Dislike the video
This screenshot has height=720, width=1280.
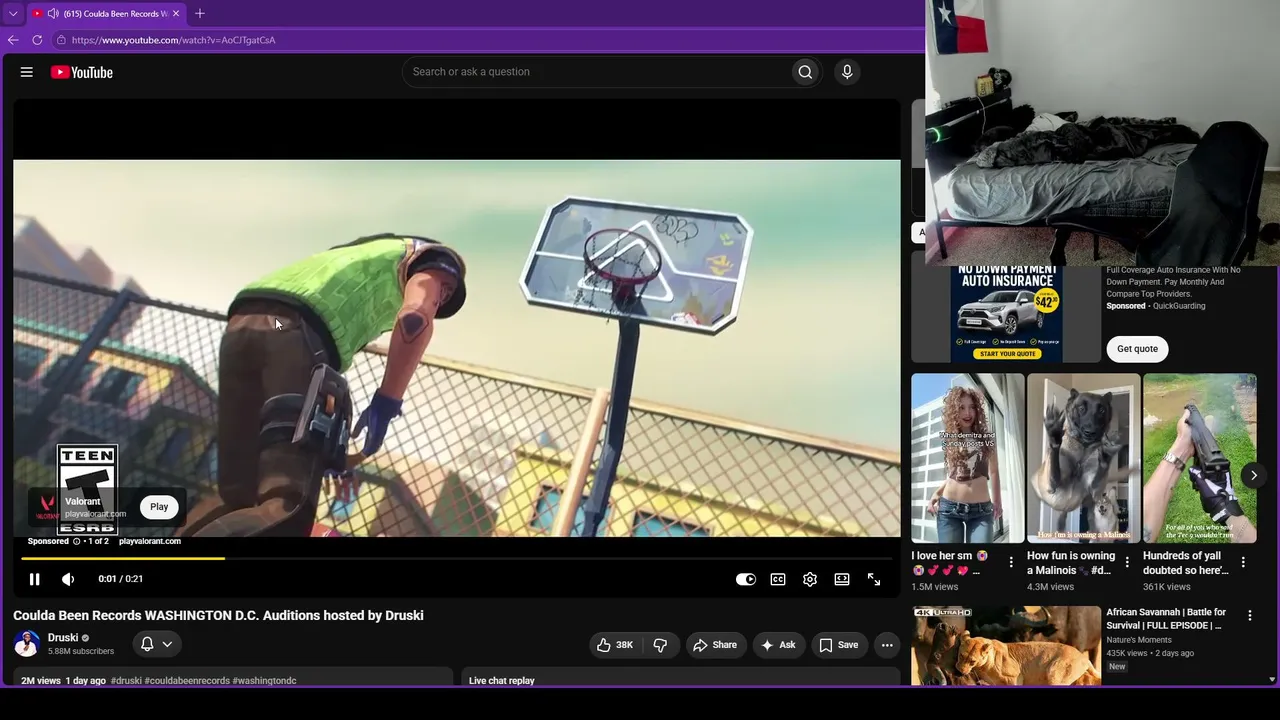click(660, 645)
